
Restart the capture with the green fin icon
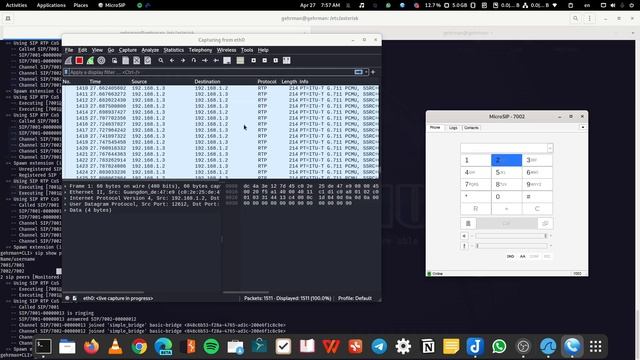coord(90,60)
